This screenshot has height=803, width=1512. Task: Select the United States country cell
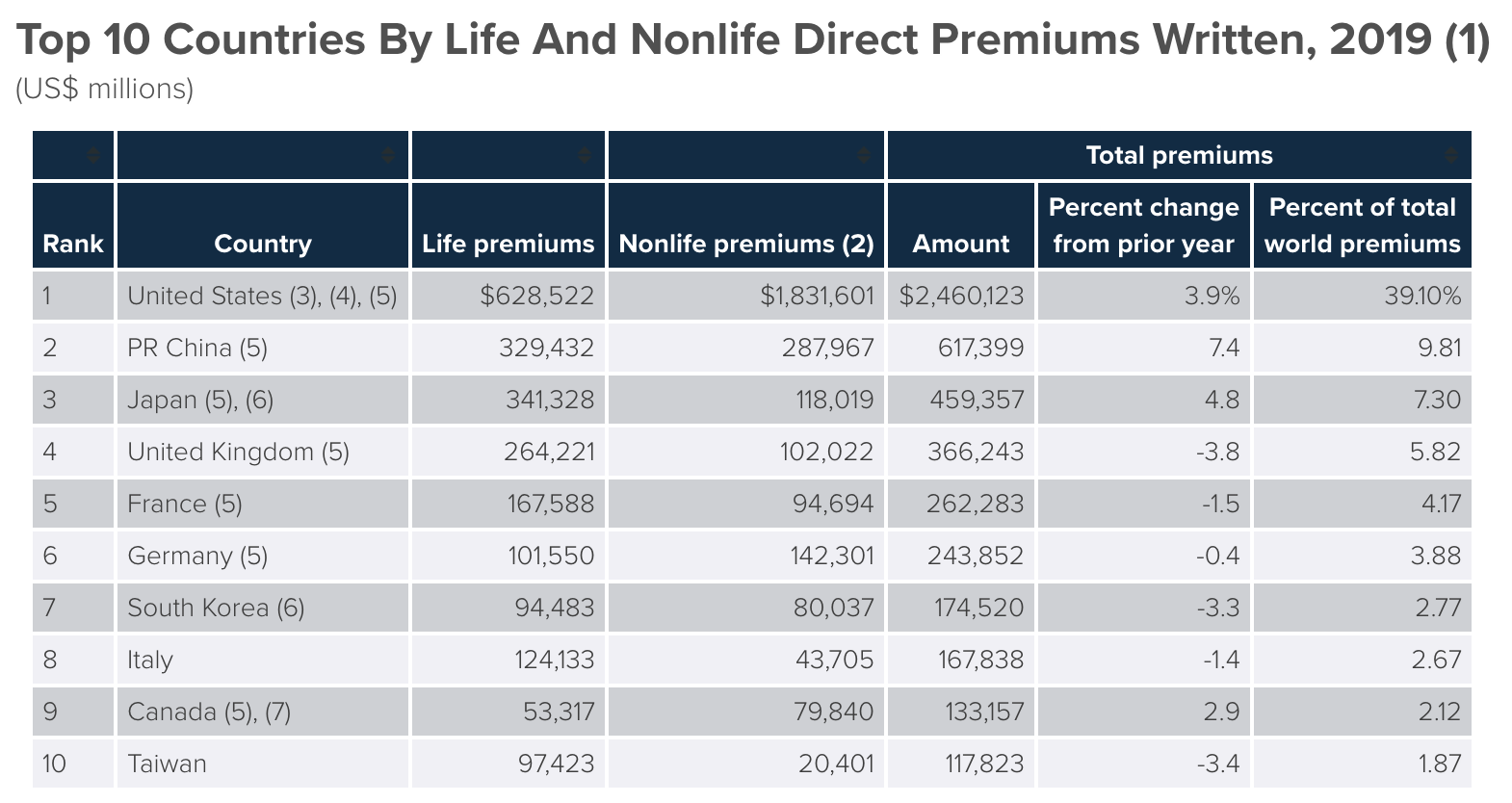click(x=262, y=296)
